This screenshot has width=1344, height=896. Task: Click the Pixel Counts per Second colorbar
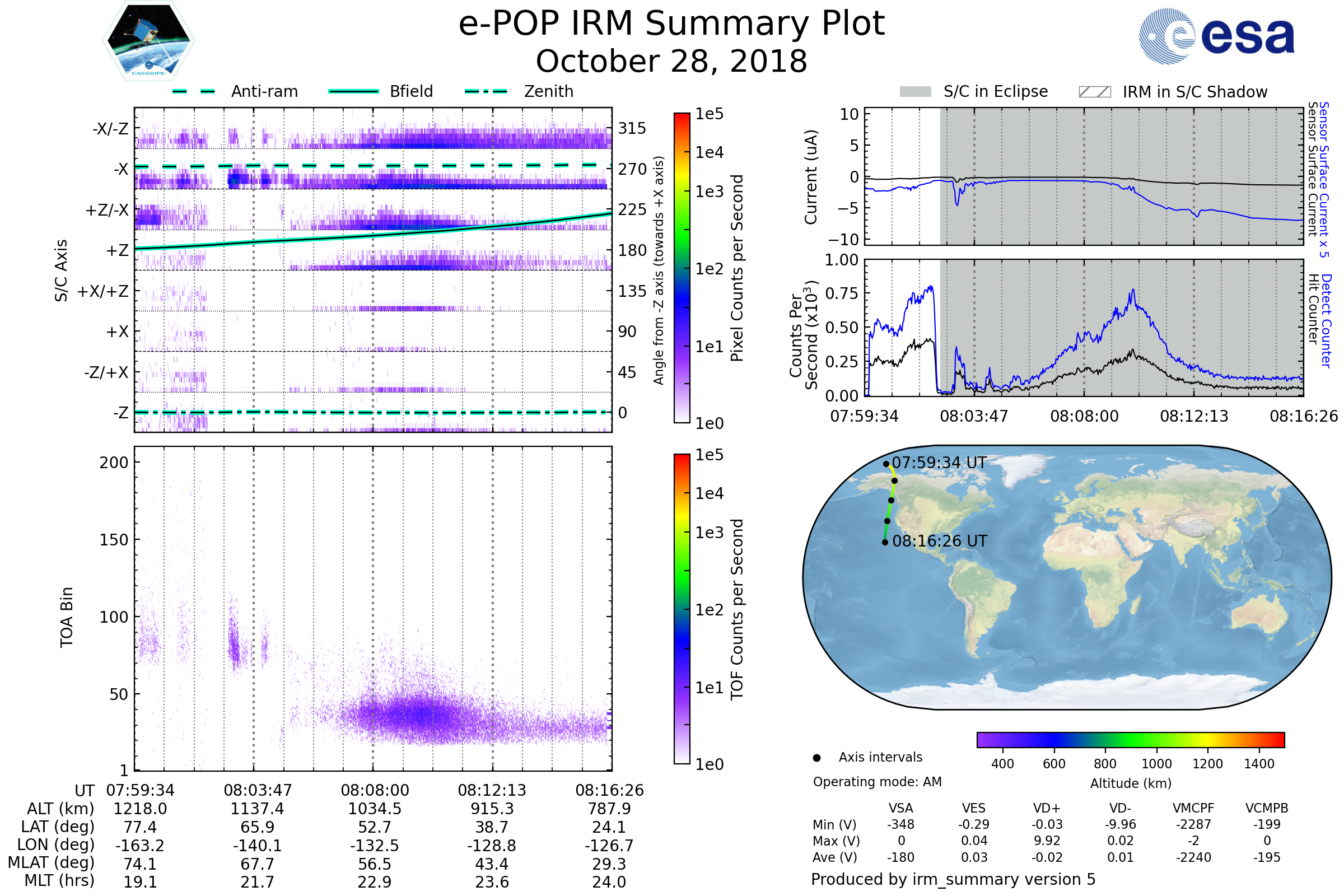682,268
